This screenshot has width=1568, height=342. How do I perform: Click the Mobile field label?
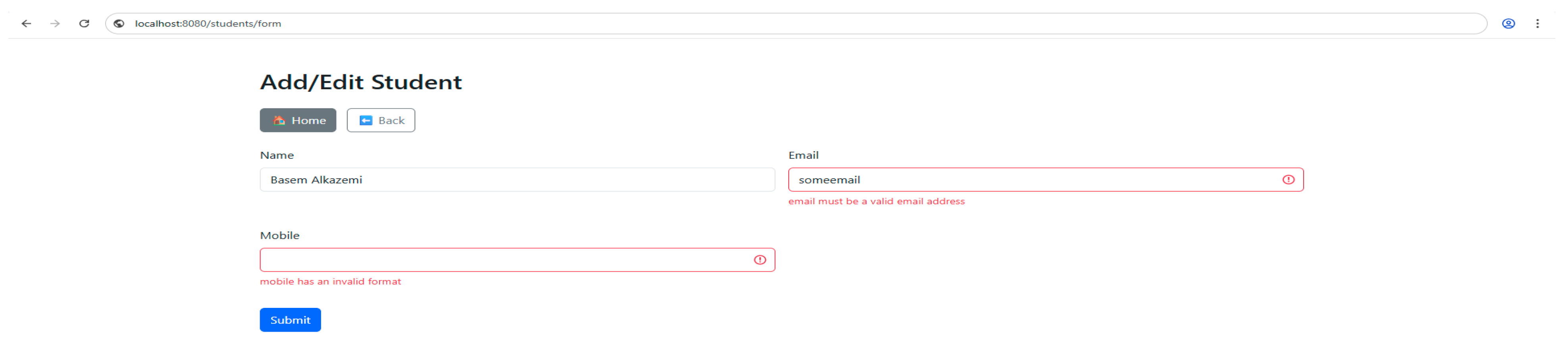click(x=279, y=236)
